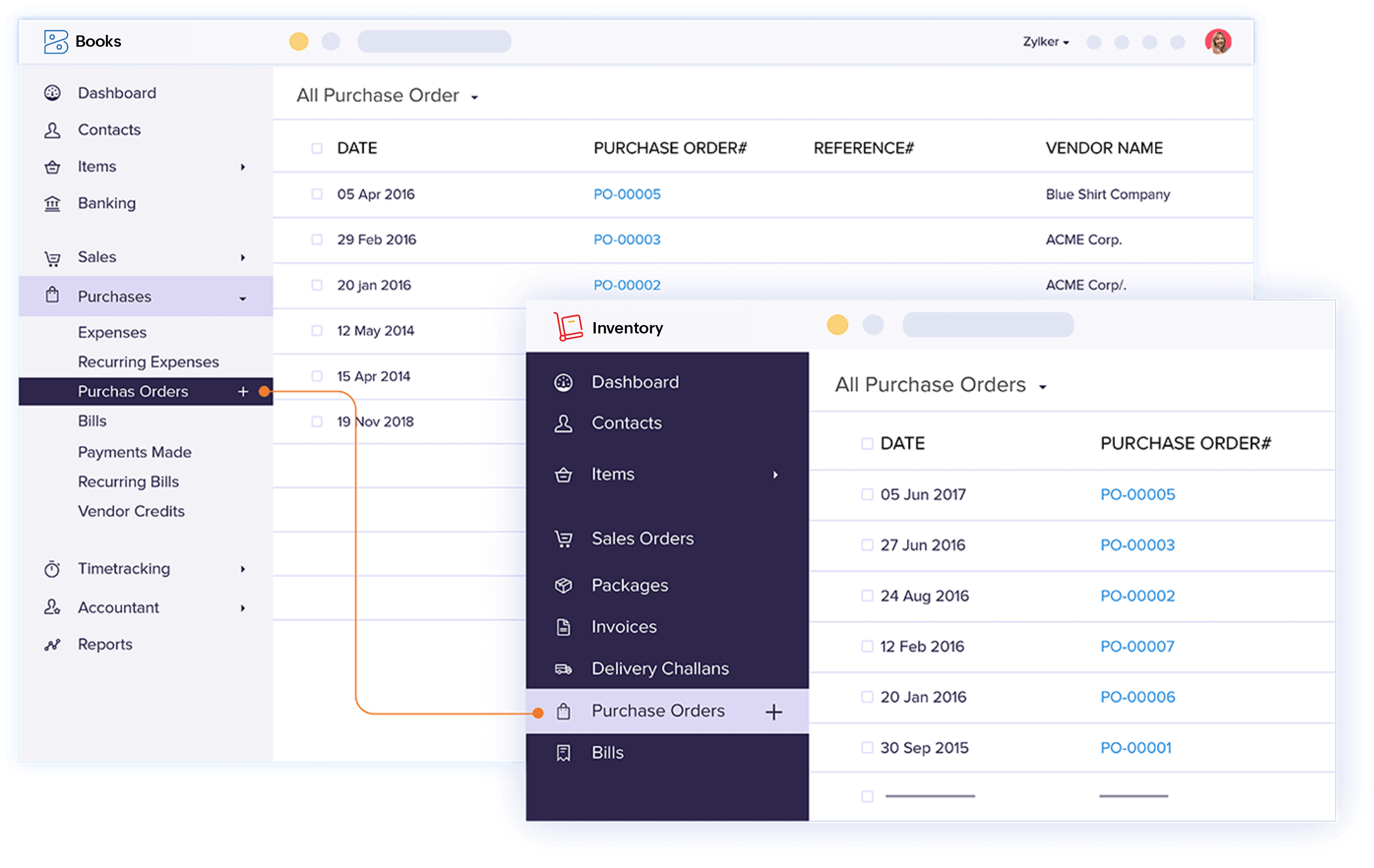This screenshot has width=1374, height=868.
Task: Tick the checkbox beside 27 Jun 2016
Action: (x=867, y=545)
